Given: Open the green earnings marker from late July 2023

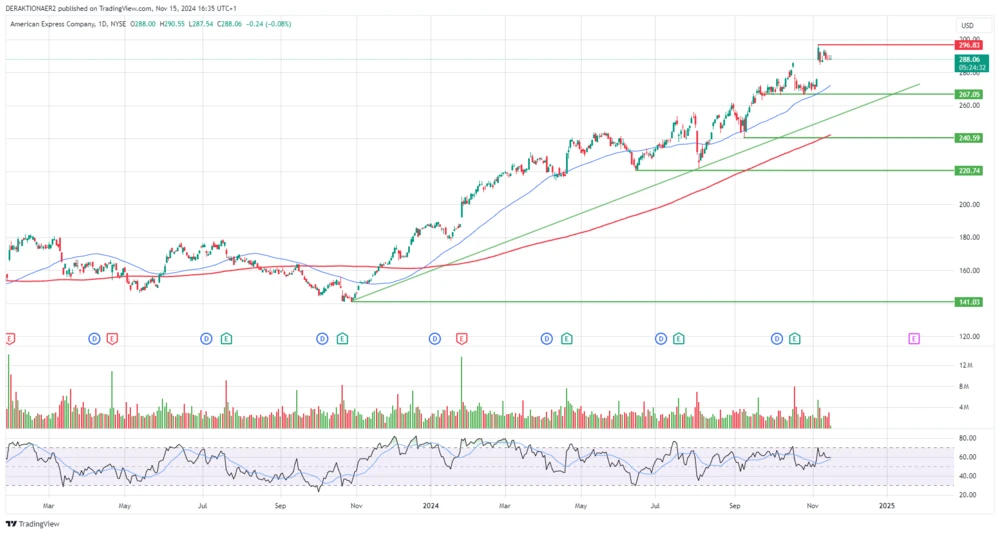Looking at the screenshot, I should coord(226,339).
